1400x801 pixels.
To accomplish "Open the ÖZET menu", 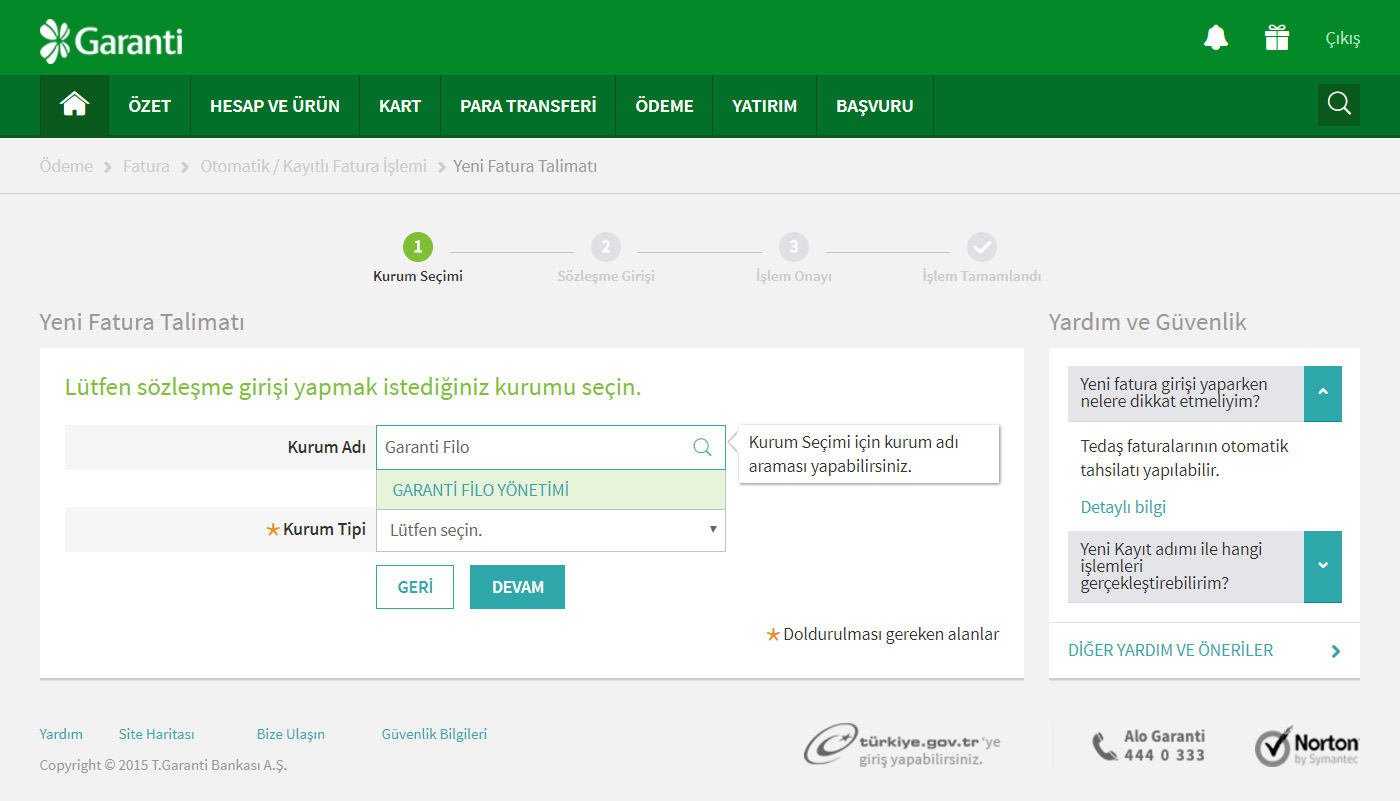I will tap(150, 106).
